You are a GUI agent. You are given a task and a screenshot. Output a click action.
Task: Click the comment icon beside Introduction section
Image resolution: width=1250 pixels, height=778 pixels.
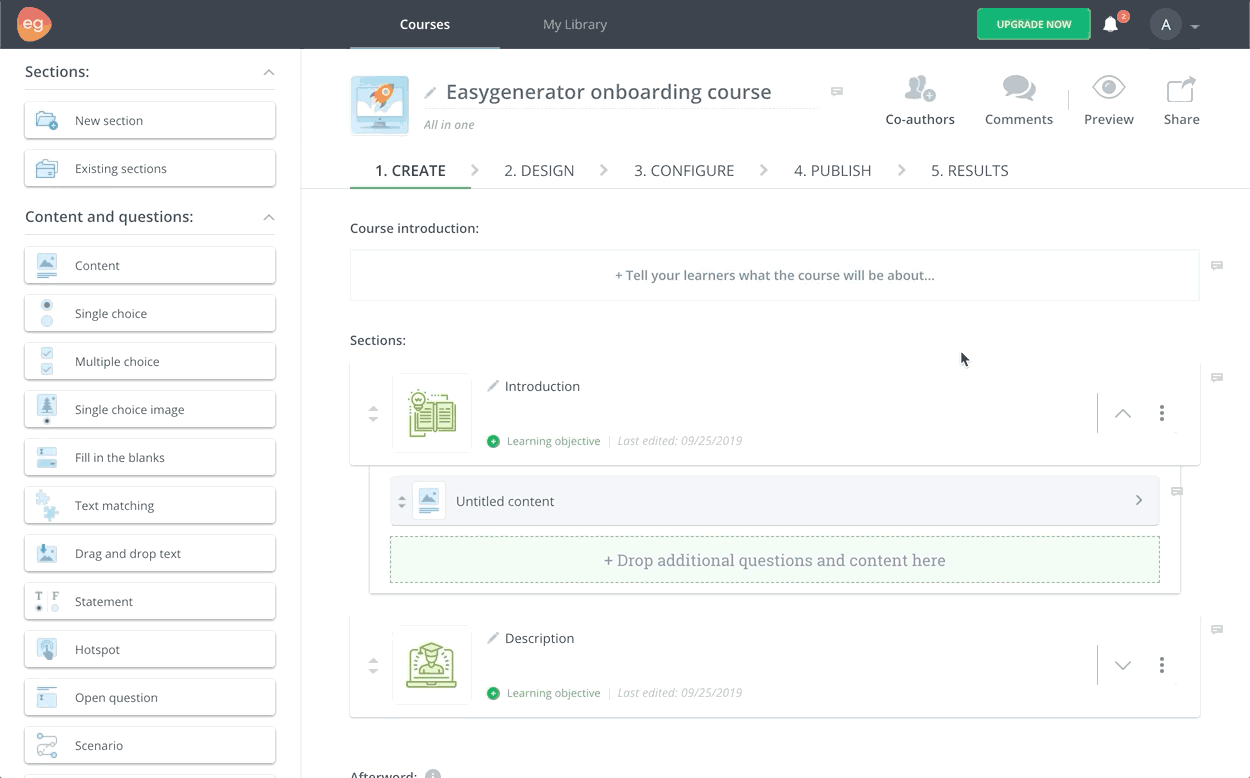click(1217, 378)
